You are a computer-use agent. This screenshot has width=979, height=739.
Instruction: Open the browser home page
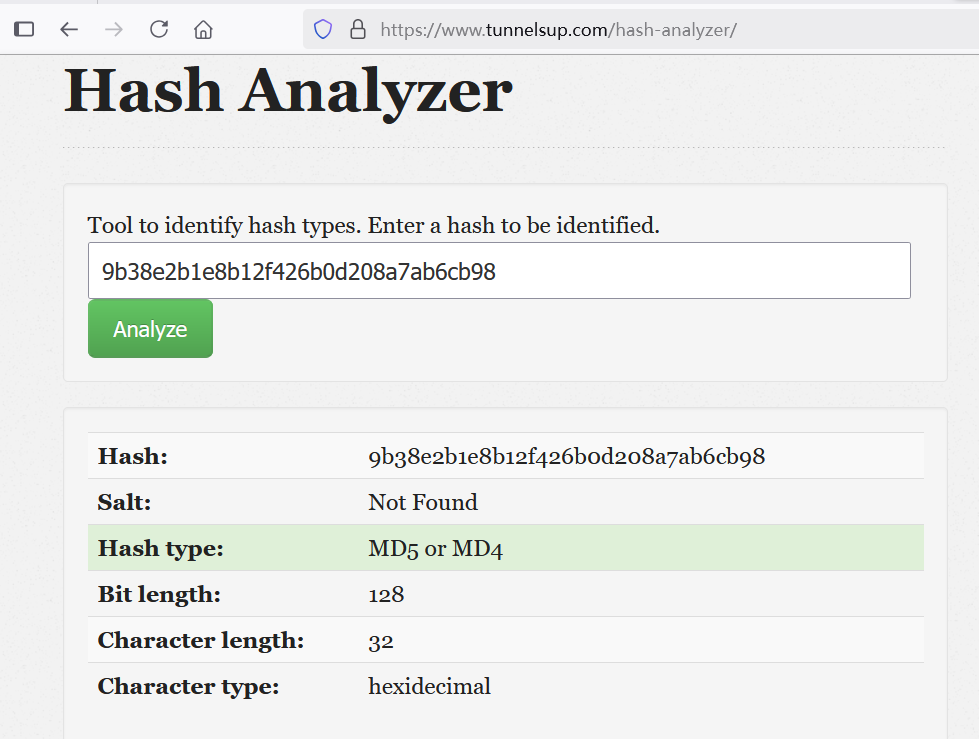pyautogui.click(x=203, y=29)
